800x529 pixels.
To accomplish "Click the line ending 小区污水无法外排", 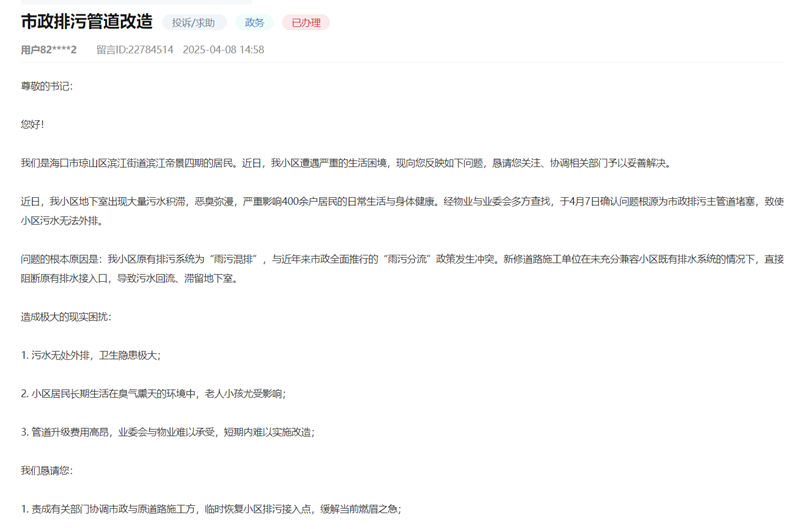I will (x=61, y=221).
